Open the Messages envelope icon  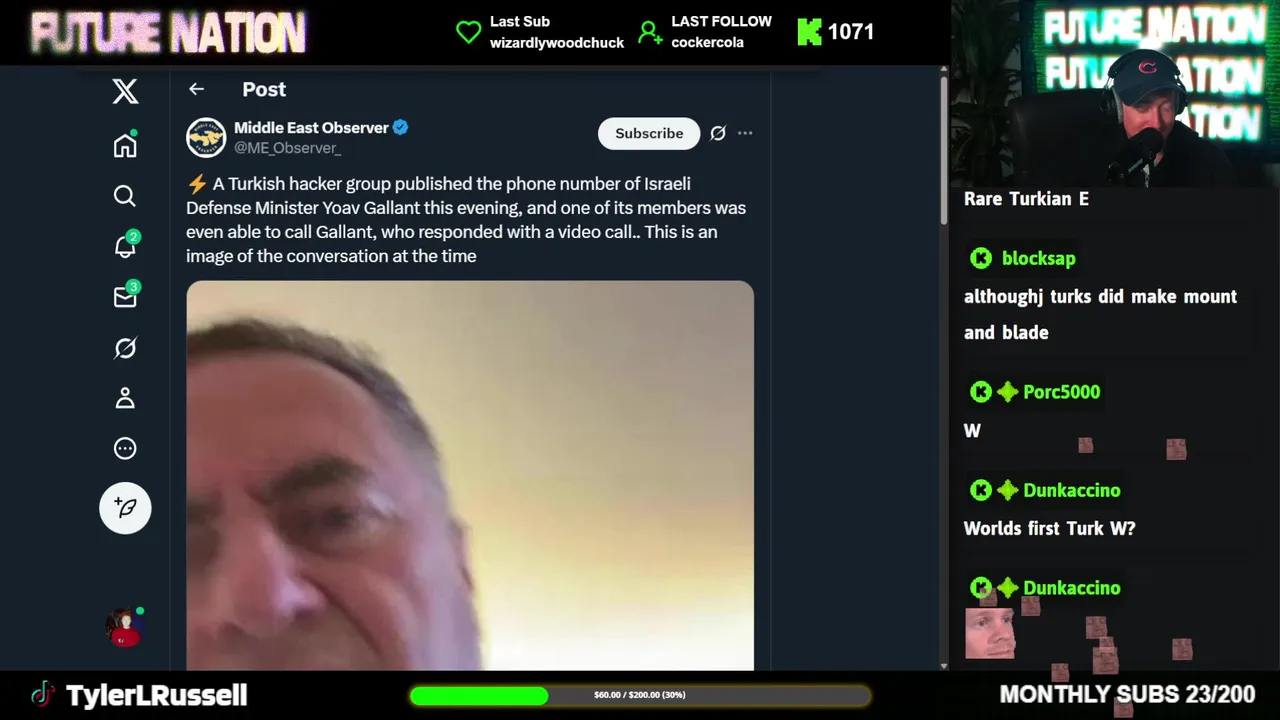(x=126, y=296)
